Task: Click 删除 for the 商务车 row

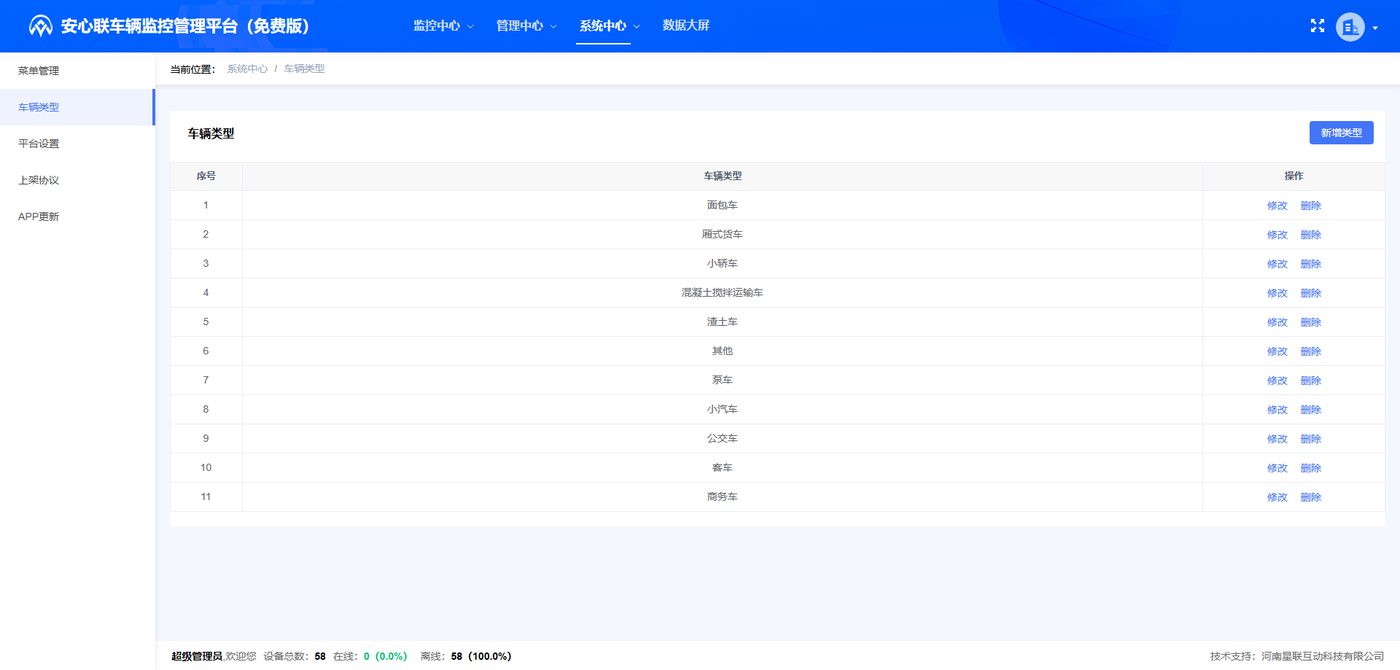Action: (1311, 497)
